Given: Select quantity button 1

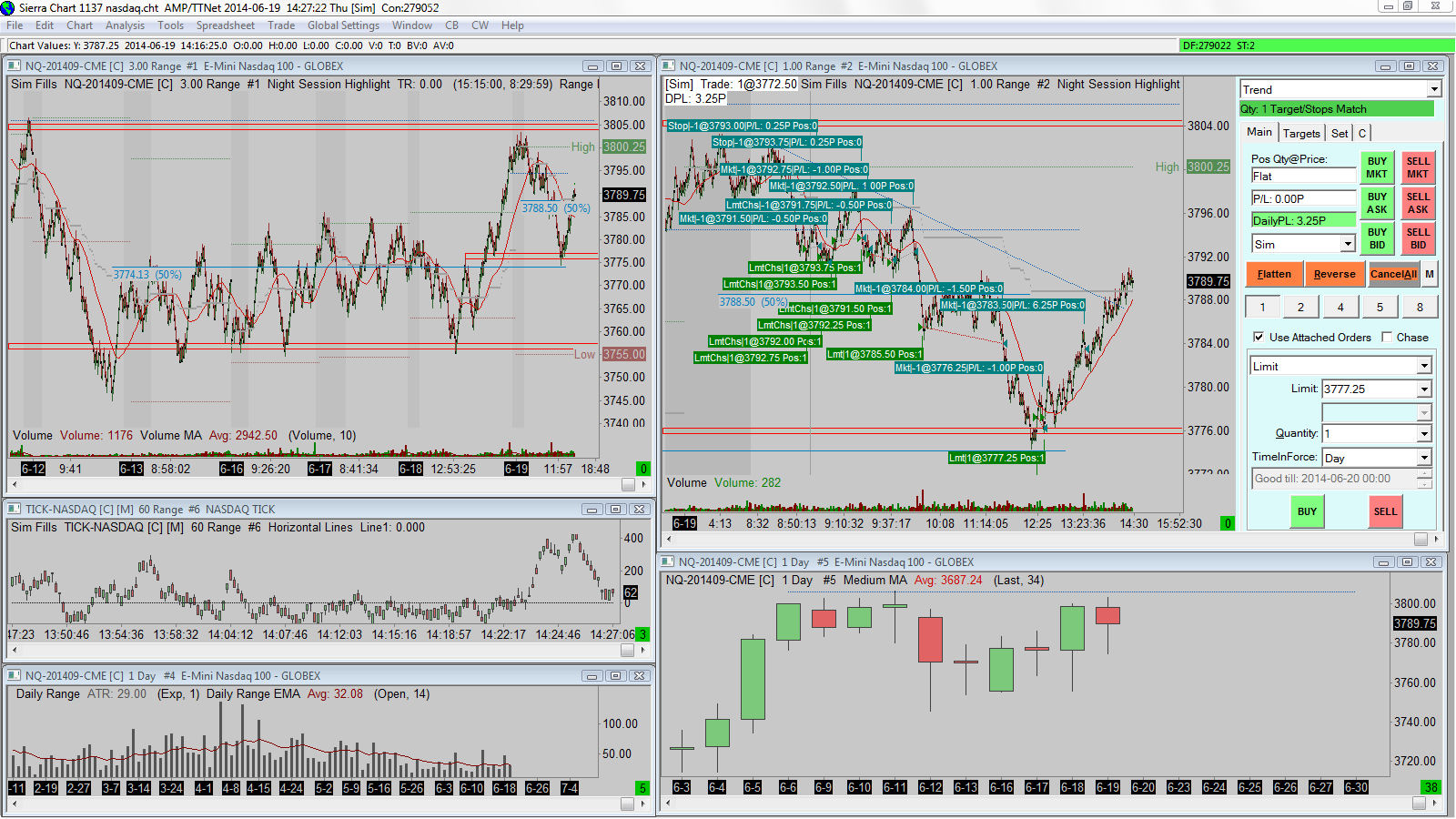Looking at the screenshot, I should click(1262, 307).
